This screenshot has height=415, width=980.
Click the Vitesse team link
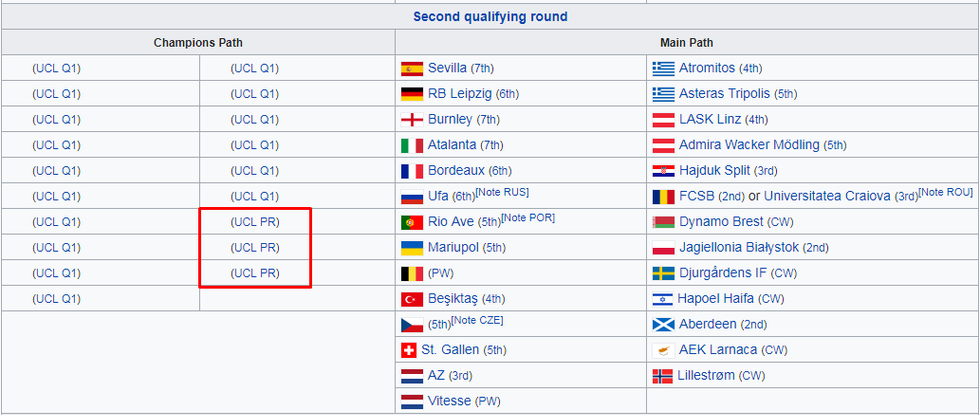tap(449, 401)
